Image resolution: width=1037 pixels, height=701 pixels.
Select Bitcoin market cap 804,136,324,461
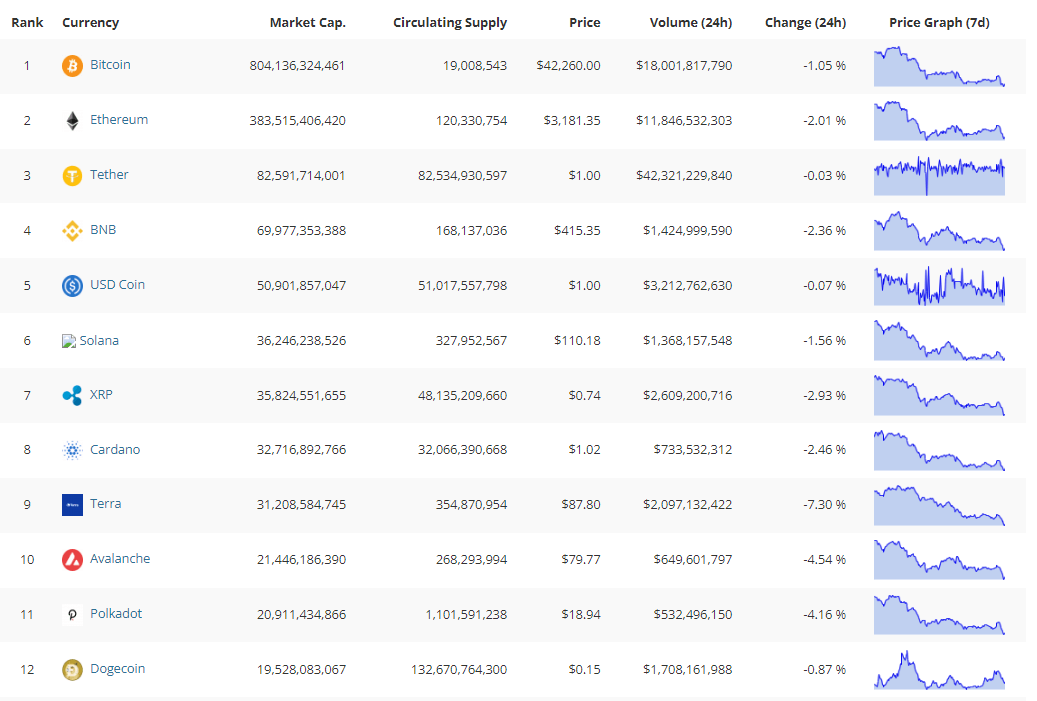pyautogui.click(x=298, y=65)
